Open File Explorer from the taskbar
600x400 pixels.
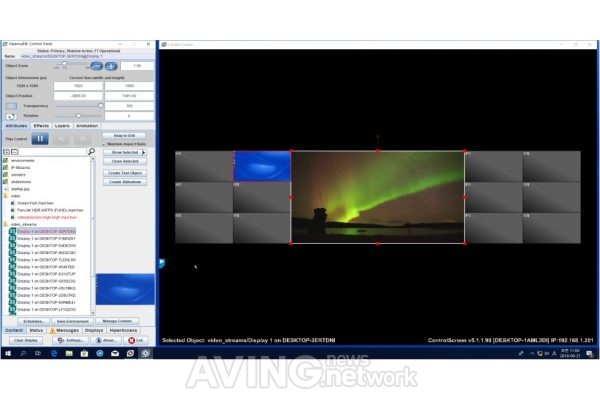69,354
